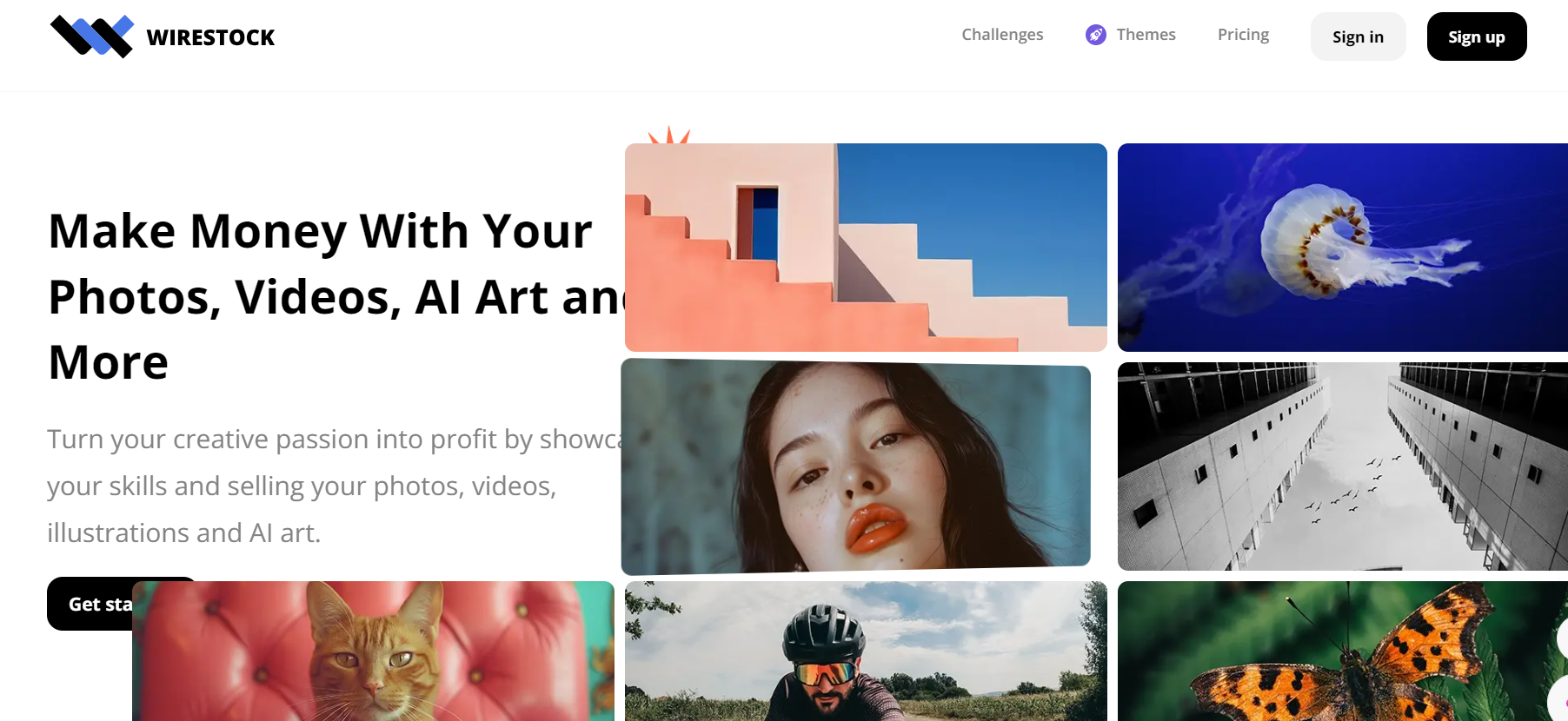Click the orange sparkle decoration above the staircase photo
This screenshot has width=1568, height=721.
pyautogui.click(x=669, y=135)
